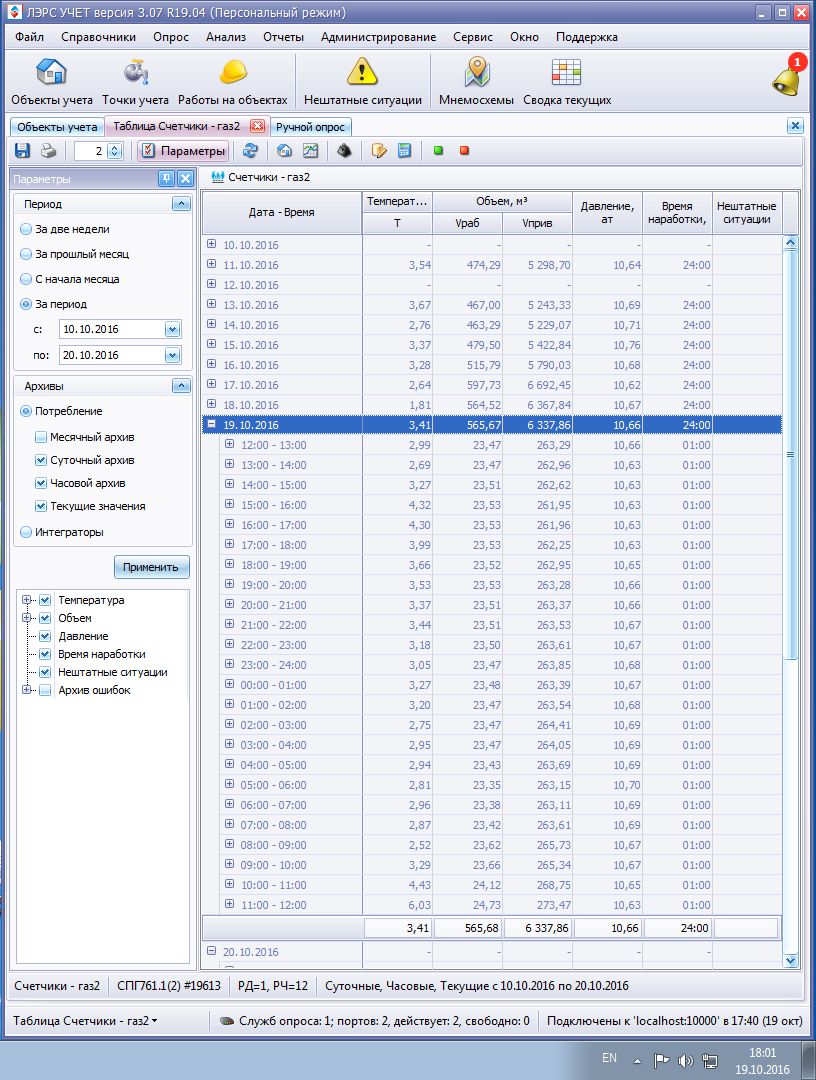Click the black weight icon in toolbar
The height and width of the screenshot is (1080, 816).
point(344,151)
